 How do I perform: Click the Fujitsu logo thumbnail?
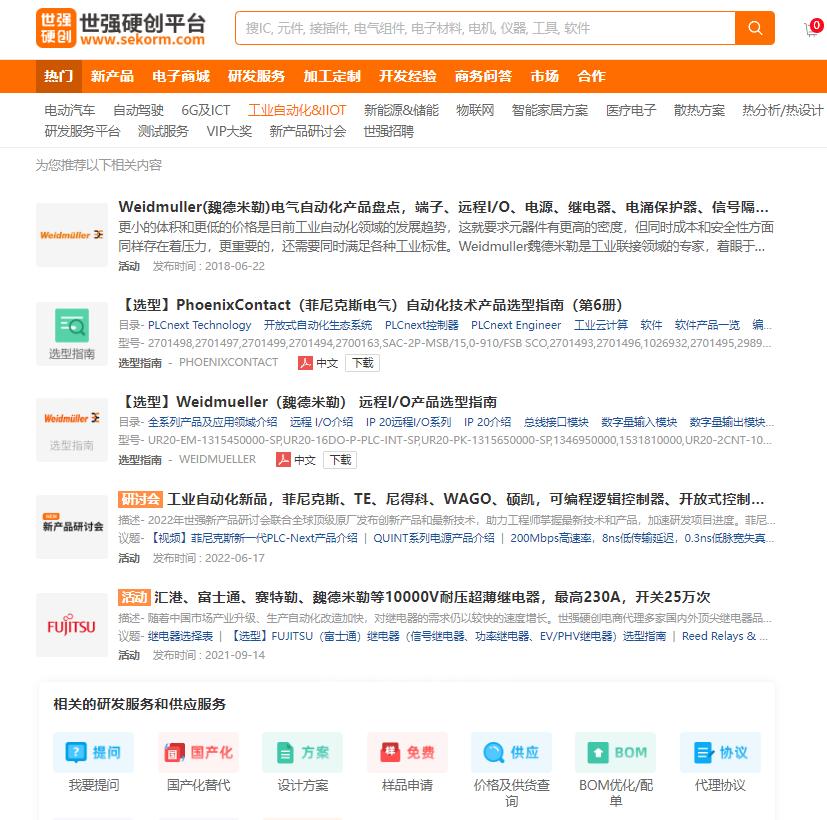[x=72, y=626]
